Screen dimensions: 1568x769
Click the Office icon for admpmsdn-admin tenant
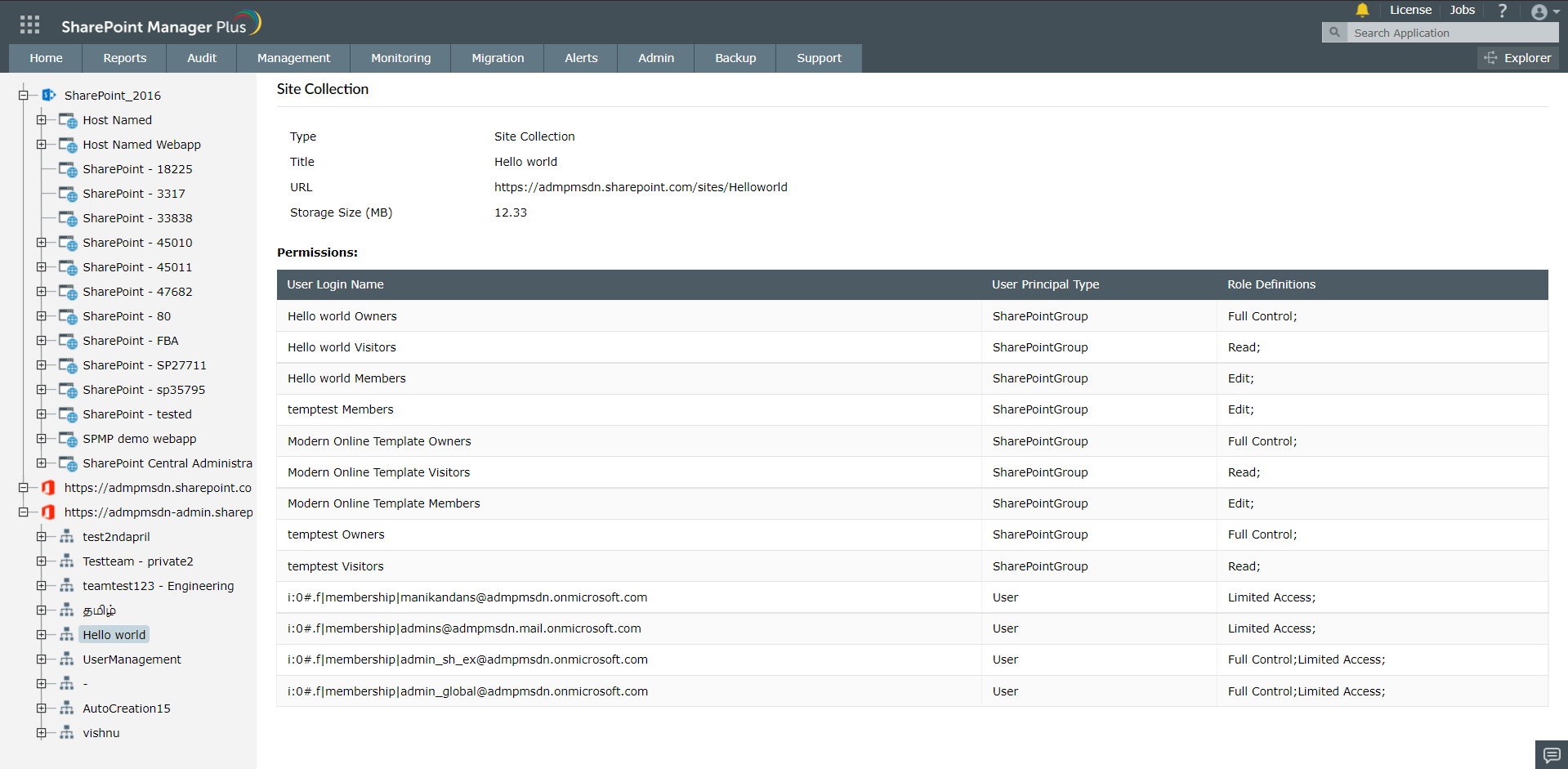pos(48,512)
